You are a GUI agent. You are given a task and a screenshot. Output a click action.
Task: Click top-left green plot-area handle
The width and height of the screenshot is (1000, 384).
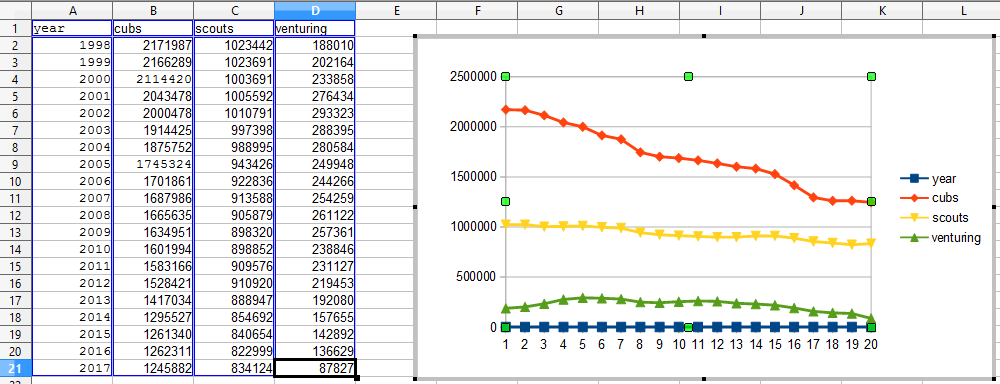point(505,77)
